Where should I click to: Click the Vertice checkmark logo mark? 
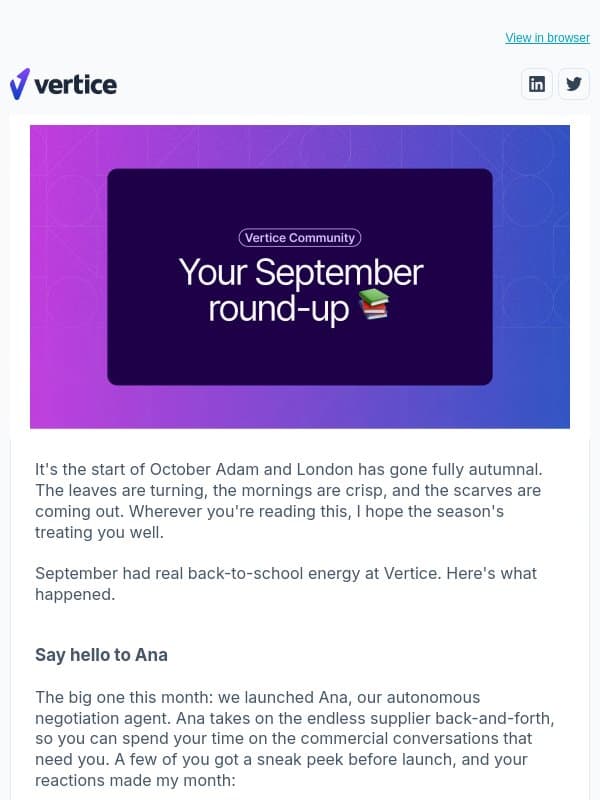coord(19,84)
